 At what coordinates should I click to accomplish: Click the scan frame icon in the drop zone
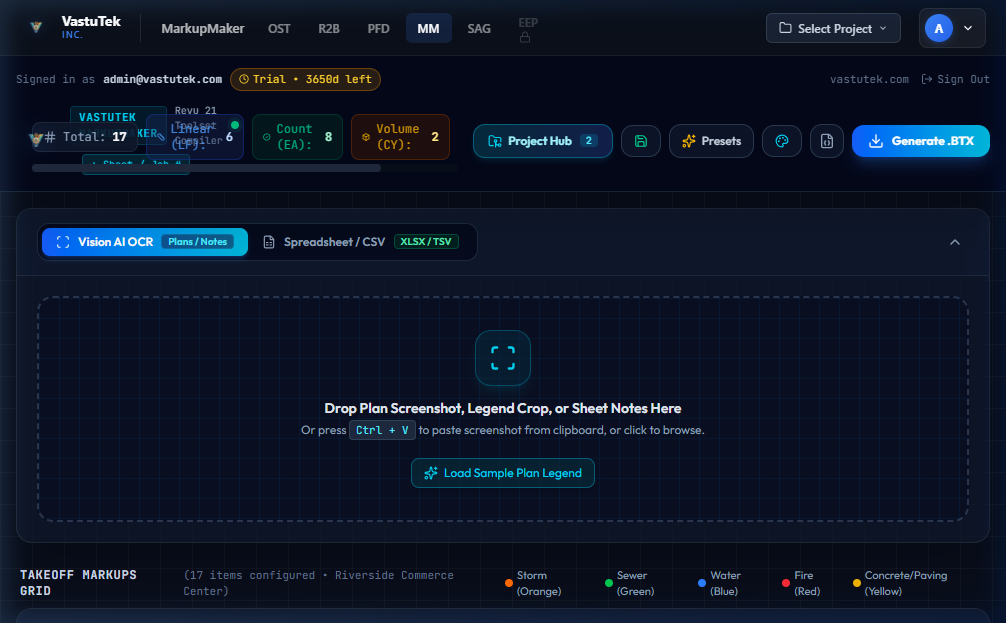(503, 358)
